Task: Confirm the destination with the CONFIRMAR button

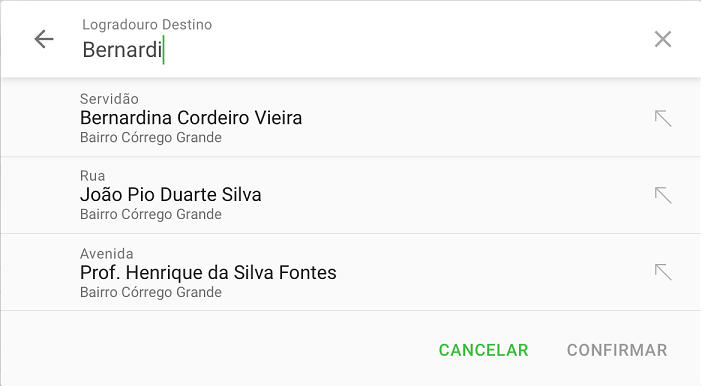Action: (617, 350)
